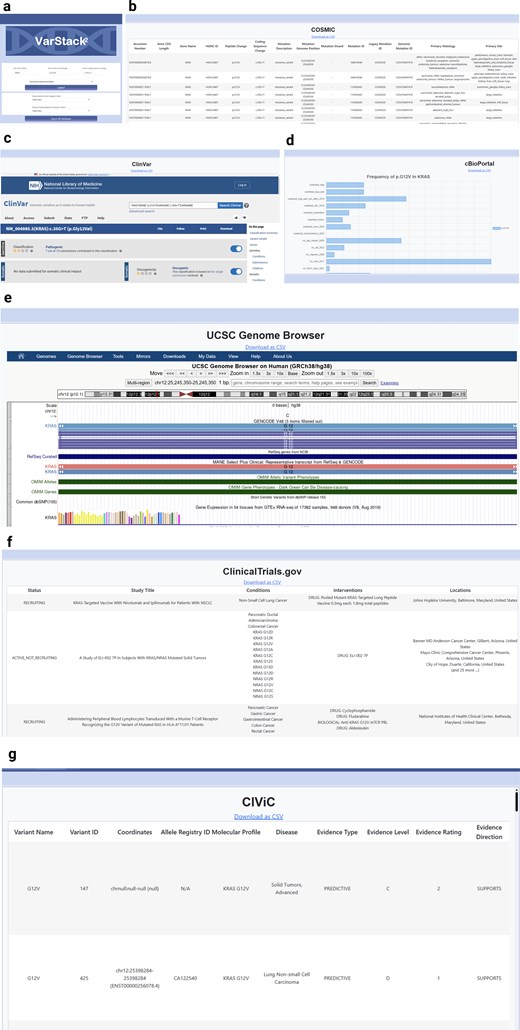Image resolution: width=520 pixels, height=1030 pixels.
Task: Download ClinVar results as CSV
Action: point(142,170)
